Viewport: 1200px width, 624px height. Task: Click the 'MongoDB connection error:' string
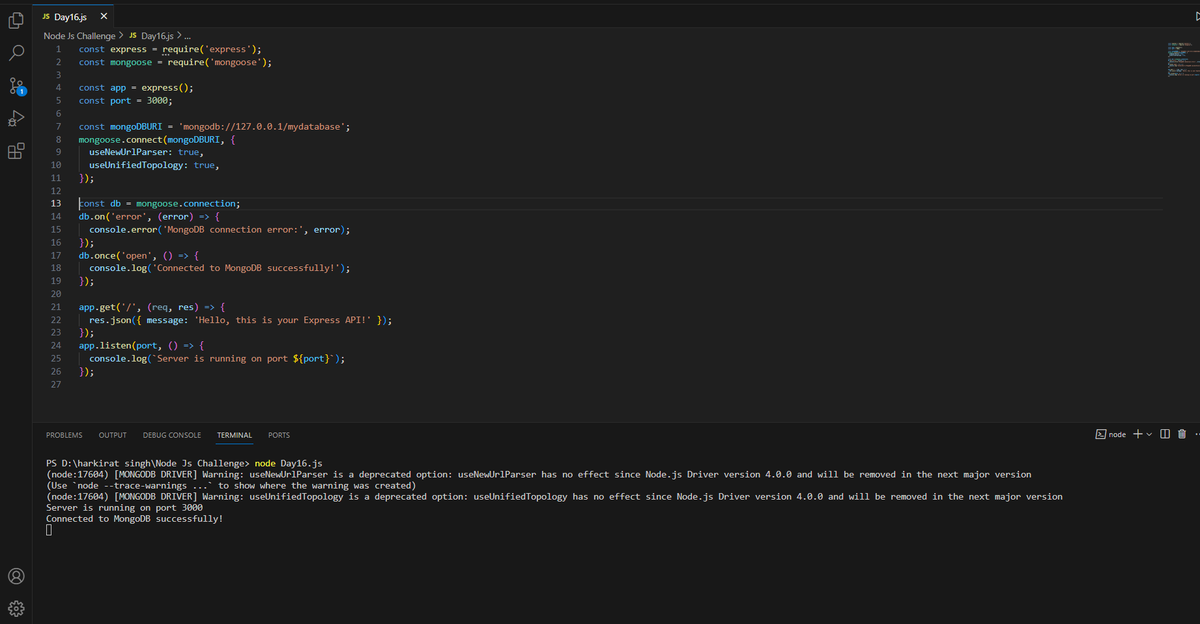click(x=233, y=229)
